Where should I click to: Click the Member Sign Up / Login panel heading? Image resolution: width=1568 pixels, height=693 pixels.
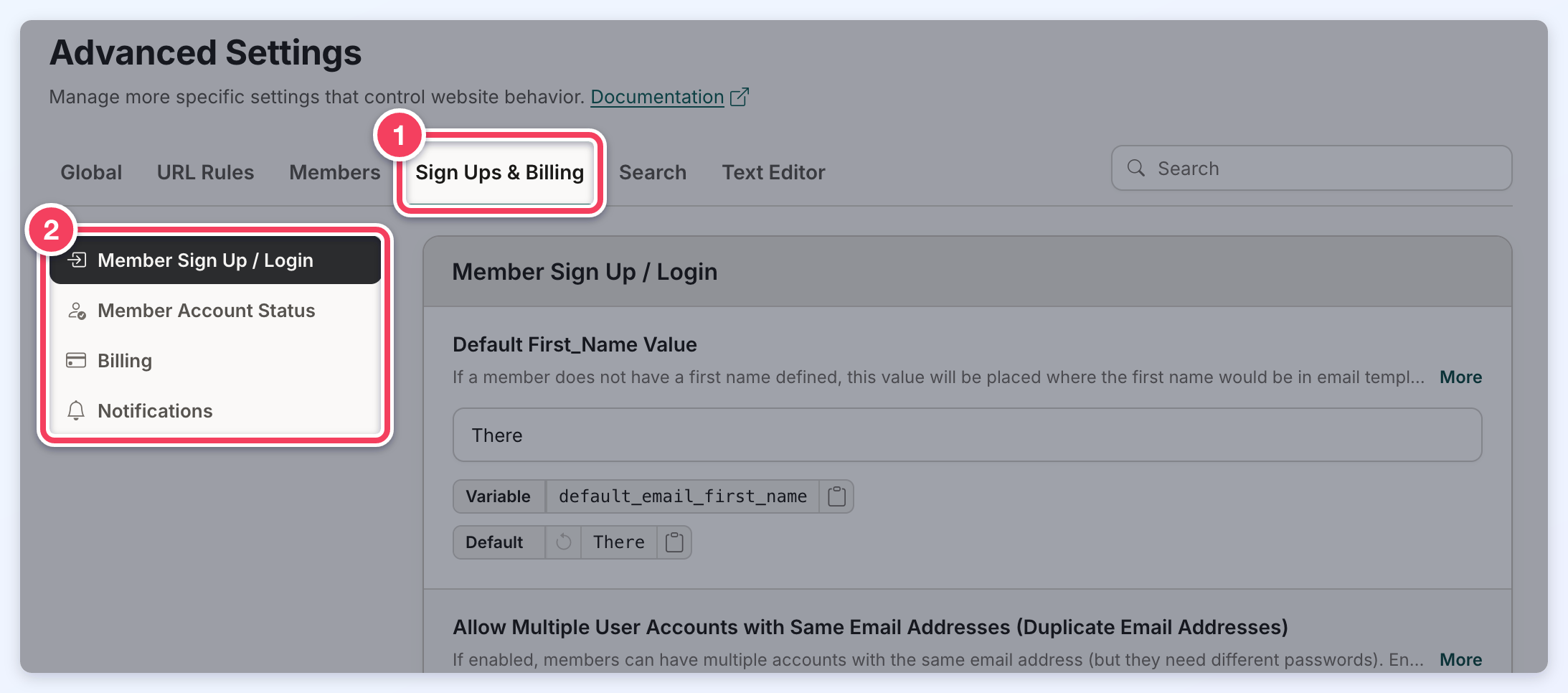coord(585,272)
